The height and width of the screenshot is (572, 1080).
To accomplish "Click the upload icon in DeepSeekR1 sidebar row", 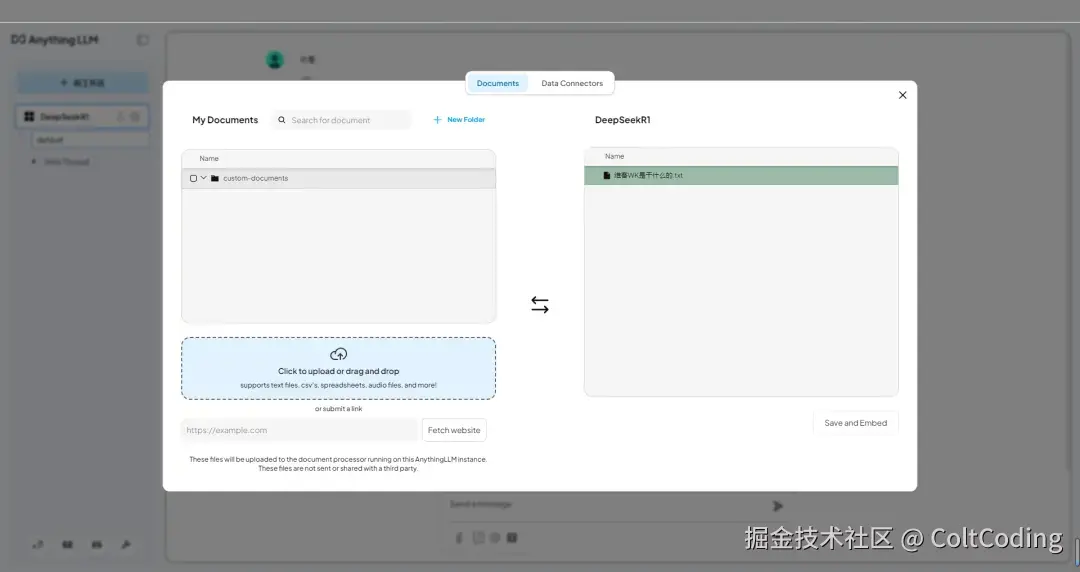I will pyautogui.click(x=121, y=117).
